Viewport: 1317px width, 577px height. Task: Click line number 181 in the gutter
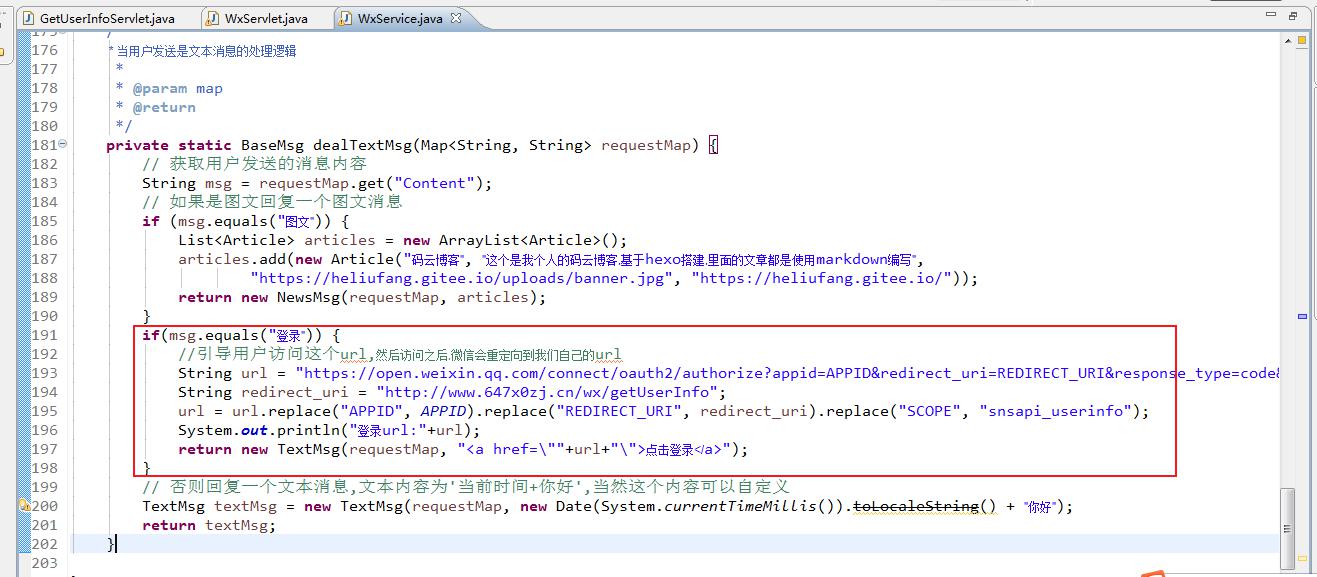tap(44, 145)
